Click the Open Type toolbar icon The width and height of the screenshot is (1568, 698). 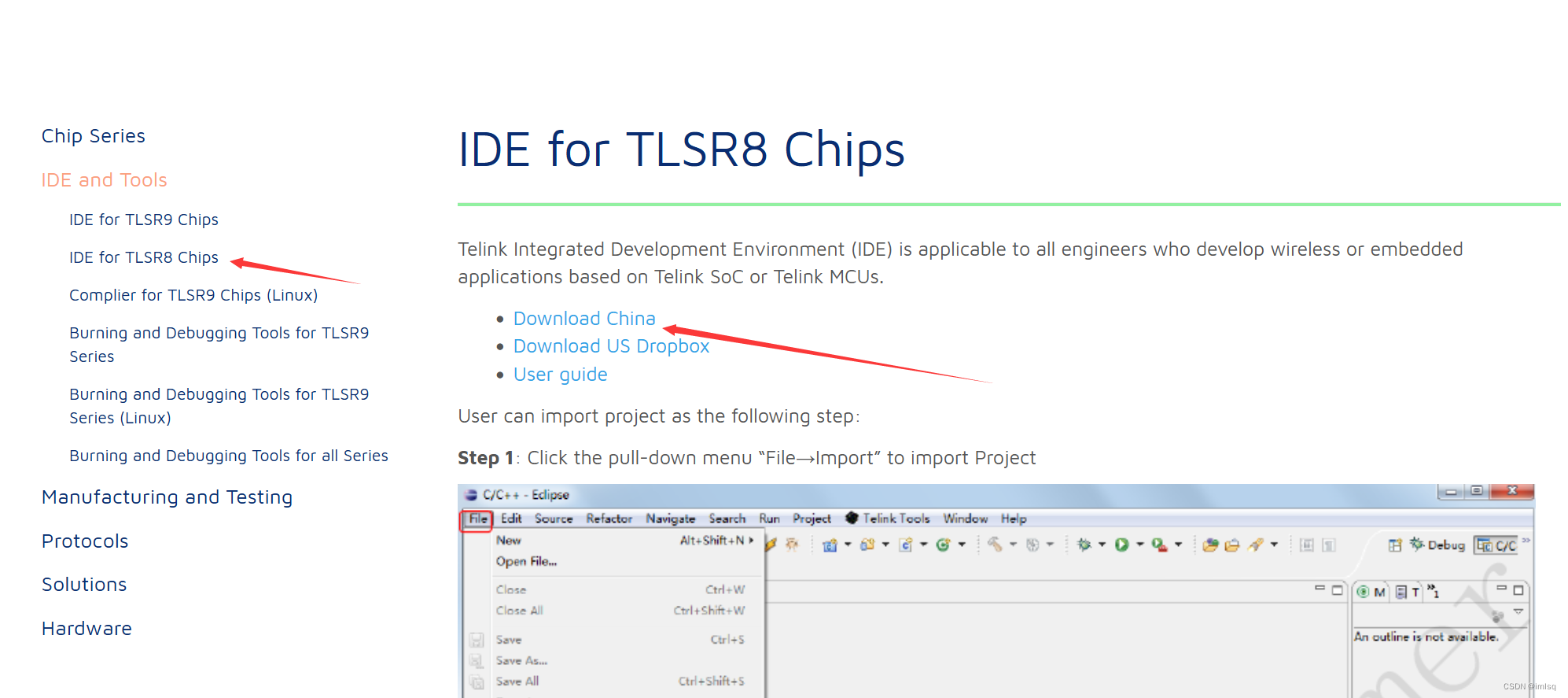click(x=1210, y=545)
